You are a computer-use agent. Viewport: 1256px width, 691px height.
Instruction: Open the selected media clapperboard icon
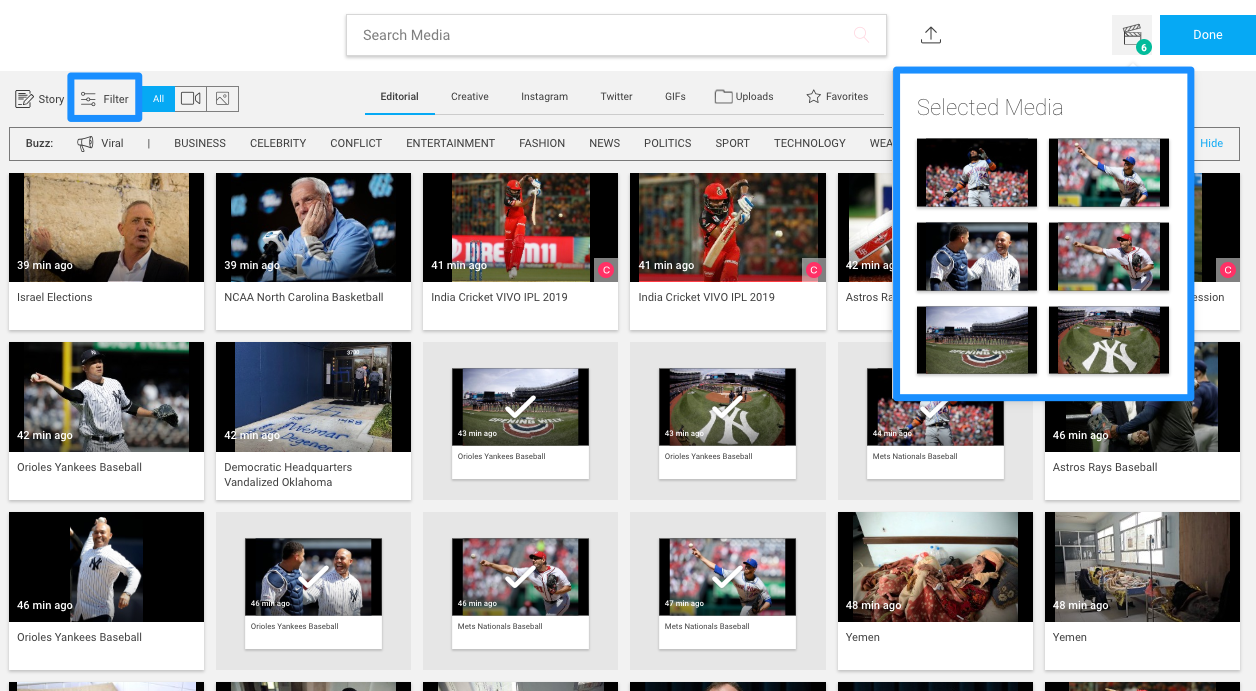tap(1132, 35)
